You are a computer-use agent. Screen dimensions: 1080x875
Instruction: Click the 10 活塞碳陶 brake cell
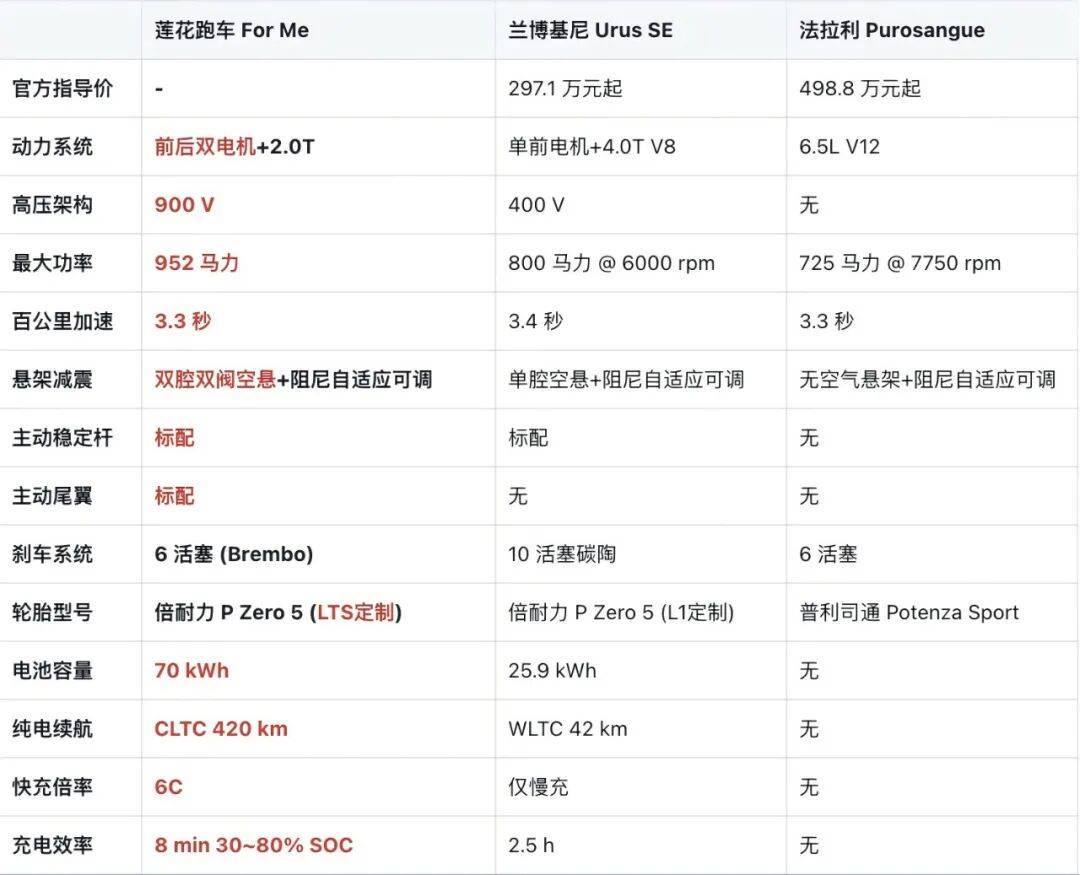coord(562,554)
